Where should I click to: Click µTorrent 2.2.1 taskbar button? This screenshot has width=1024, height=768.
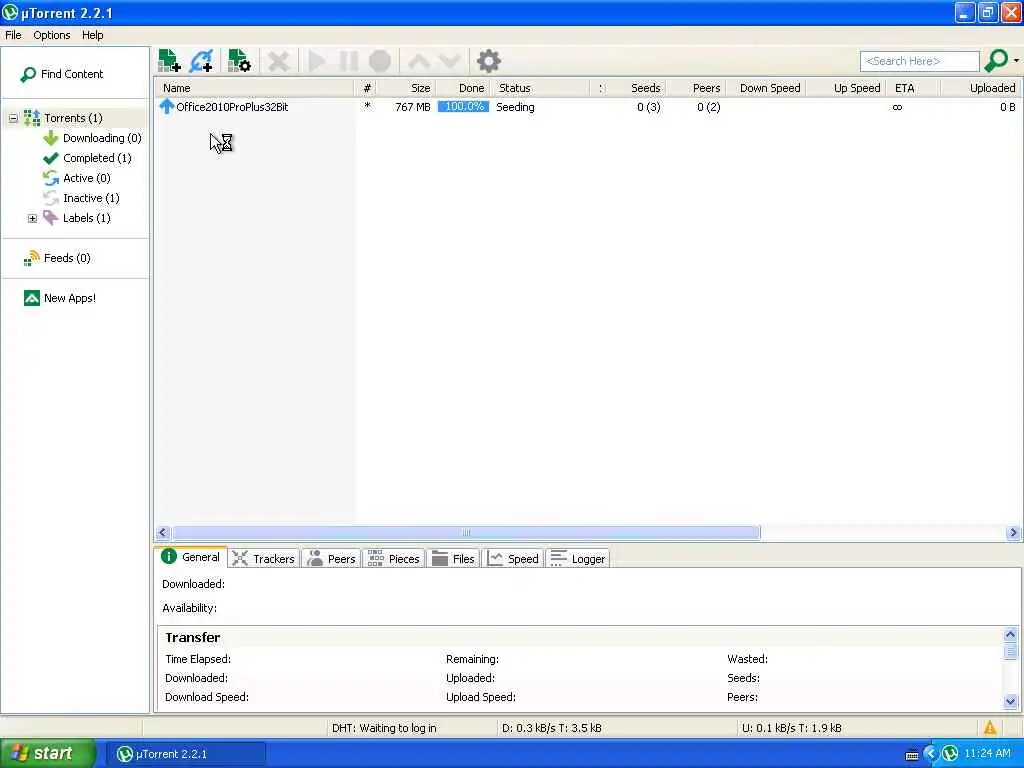(x=185, y=754)
